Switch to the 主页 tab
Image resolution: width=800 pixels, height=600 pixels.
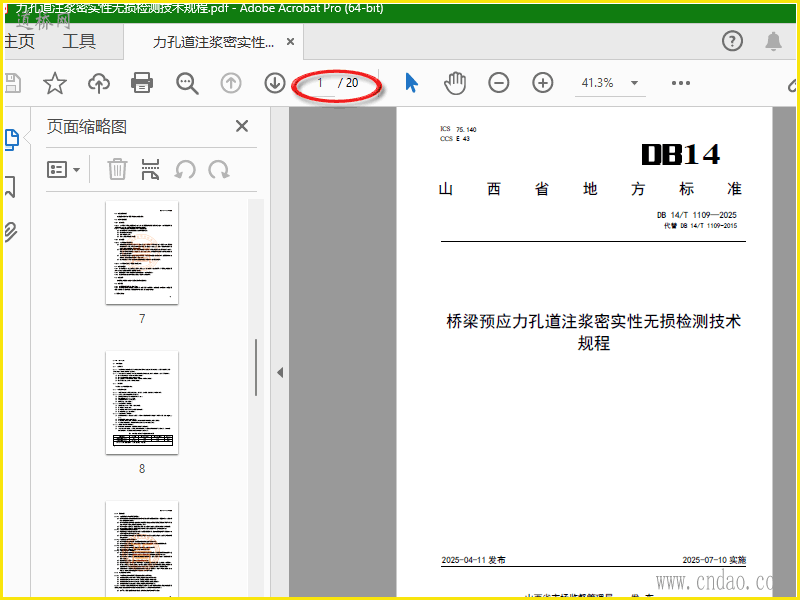tap(19, 41)
